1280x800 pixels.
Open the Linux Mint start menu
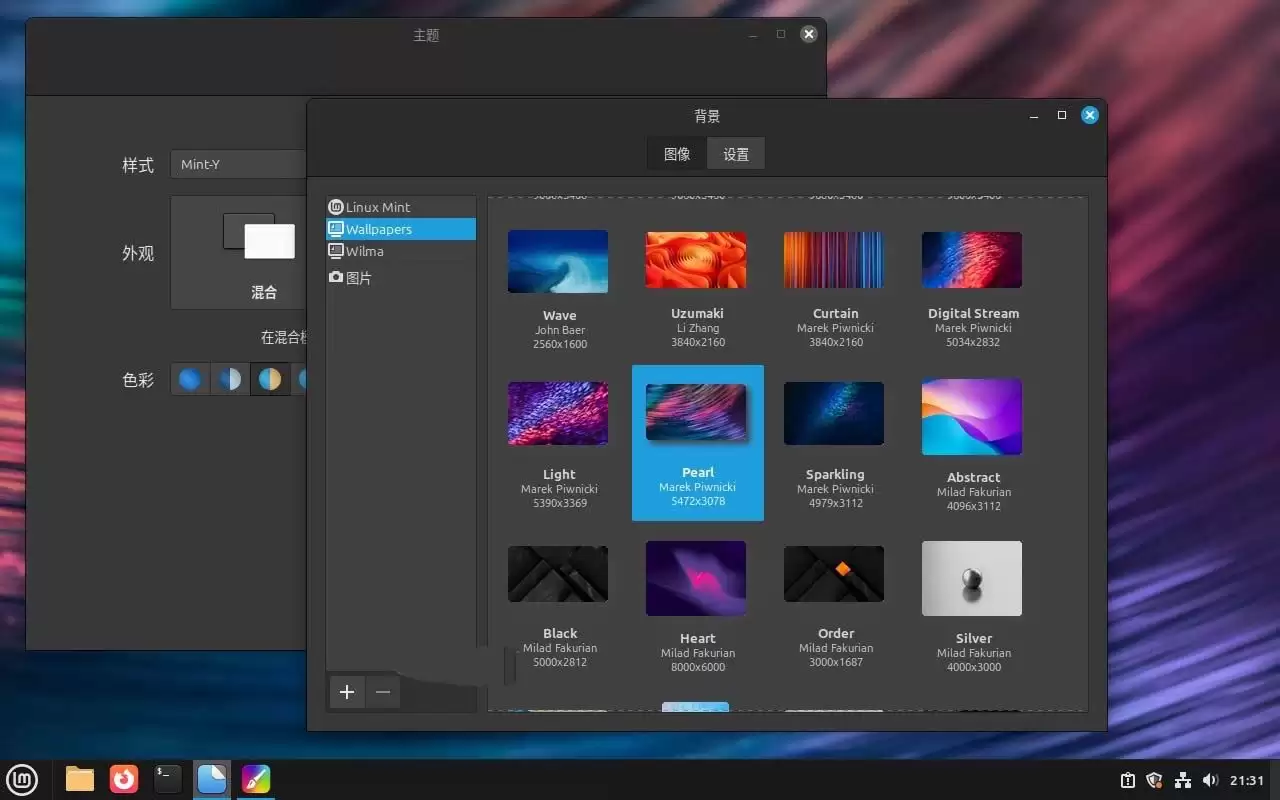point(22,779)
